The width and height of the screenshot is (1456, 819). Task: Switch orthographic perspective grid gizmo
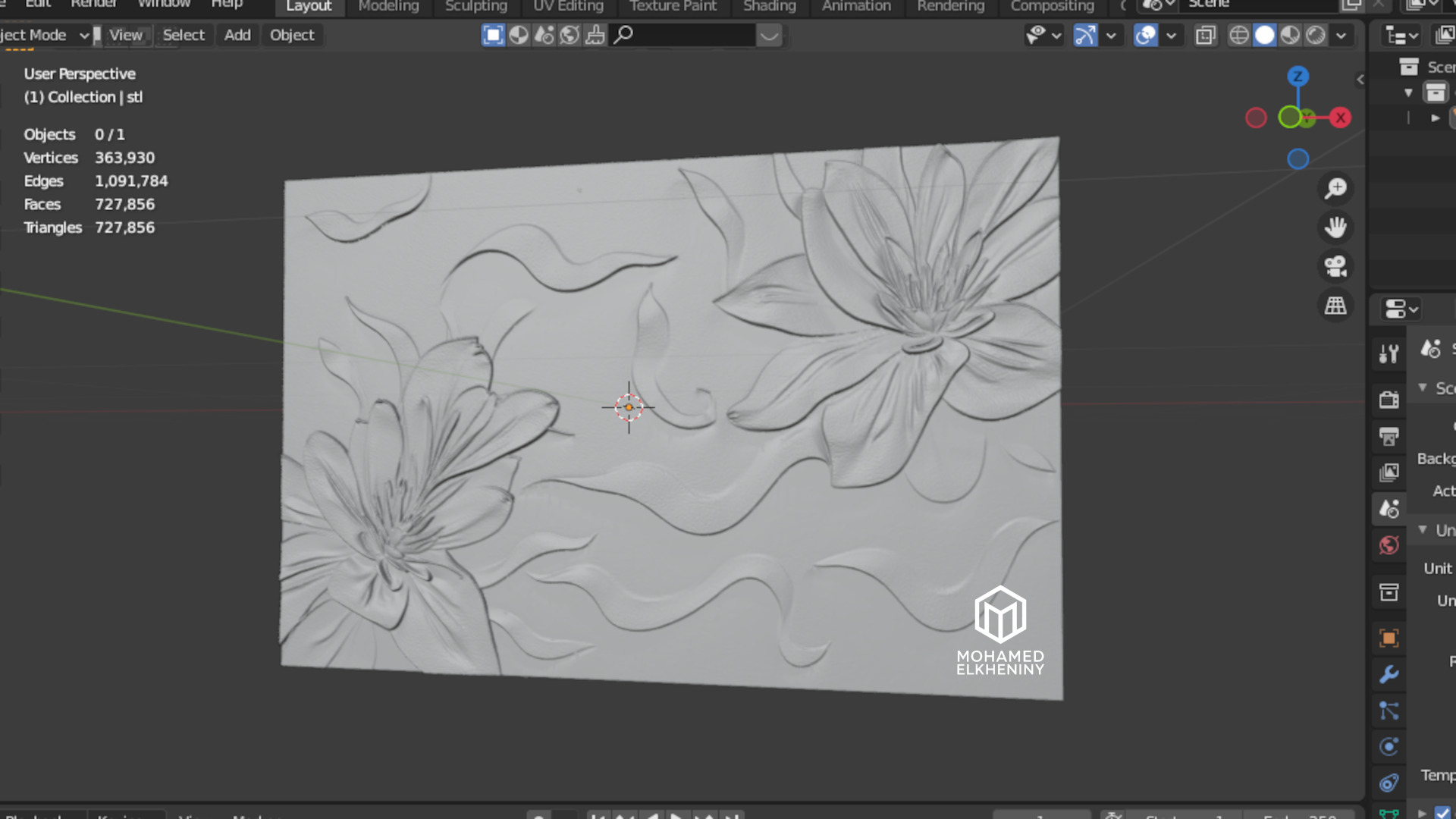point(1335,306)
